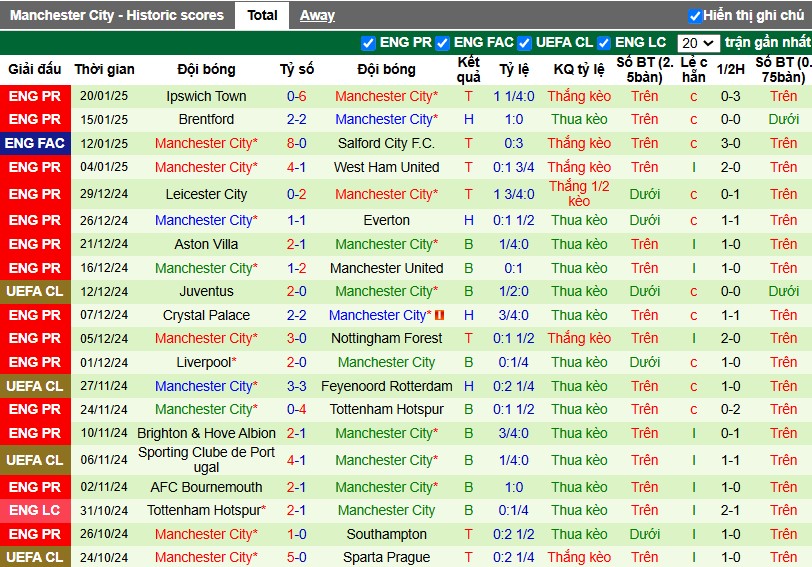Toggle the UEFA CL competition checkbox
The height and width of the screenshot is (567, 812).
click(x=524, y=43)
